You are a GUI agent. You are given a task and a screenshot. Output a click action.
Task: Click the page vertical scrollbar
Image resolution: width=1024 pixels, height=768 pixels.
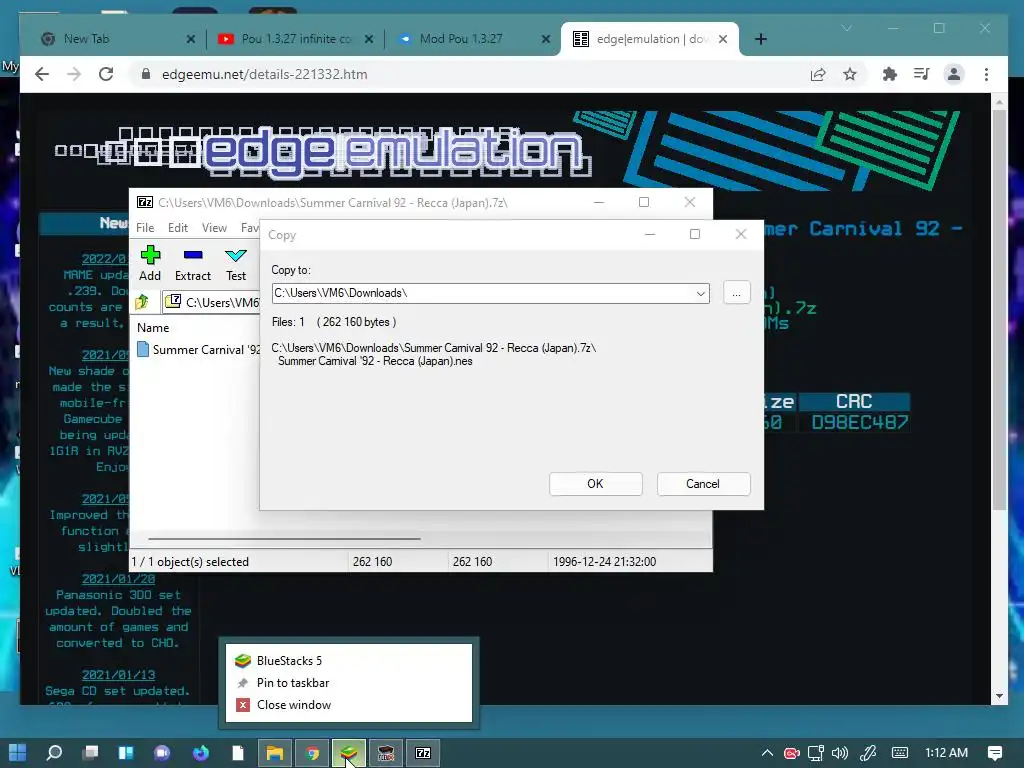[999, 310]
